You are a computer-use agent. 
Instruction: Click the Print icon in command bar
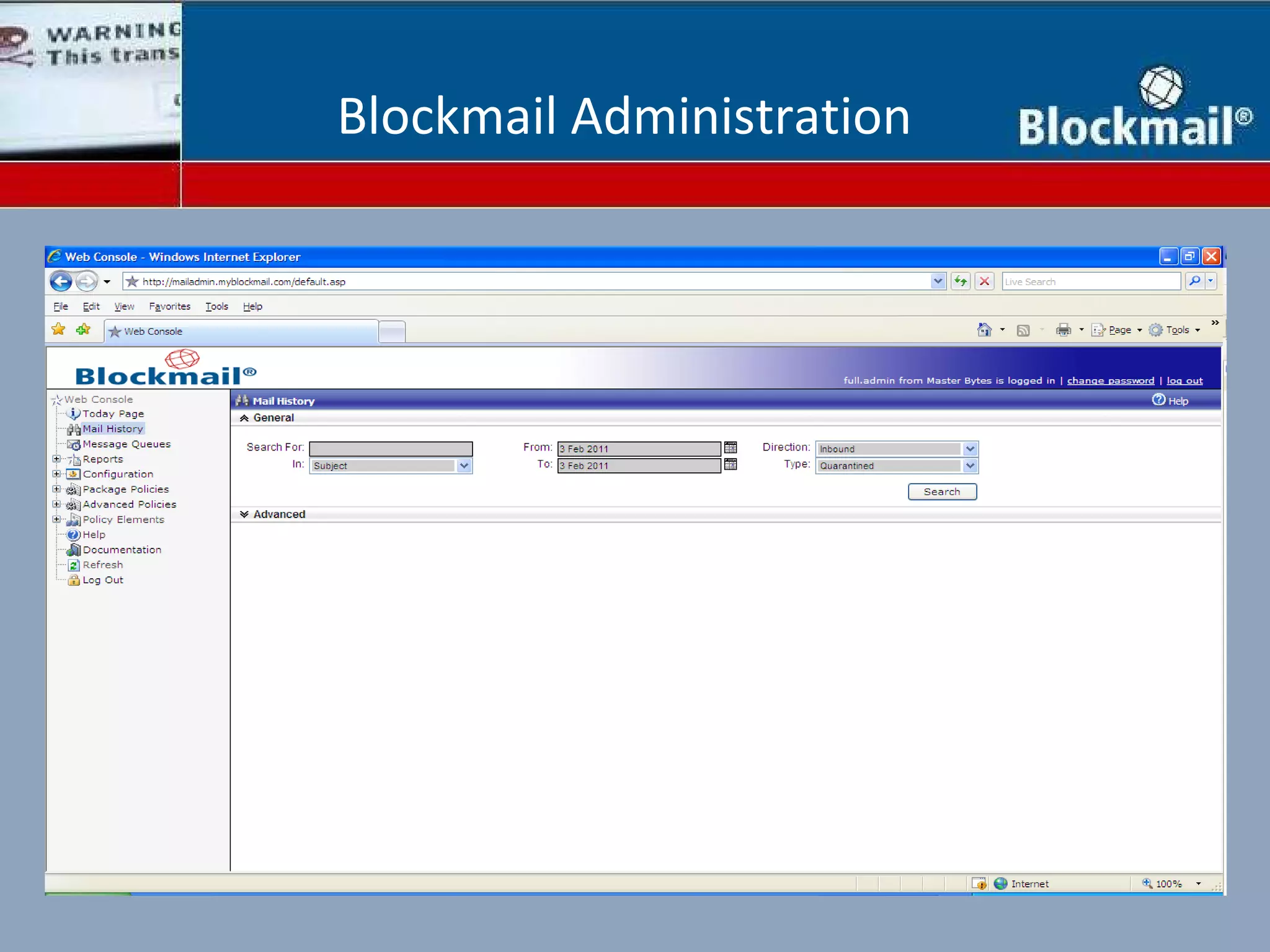click(x=1064, y=330)
